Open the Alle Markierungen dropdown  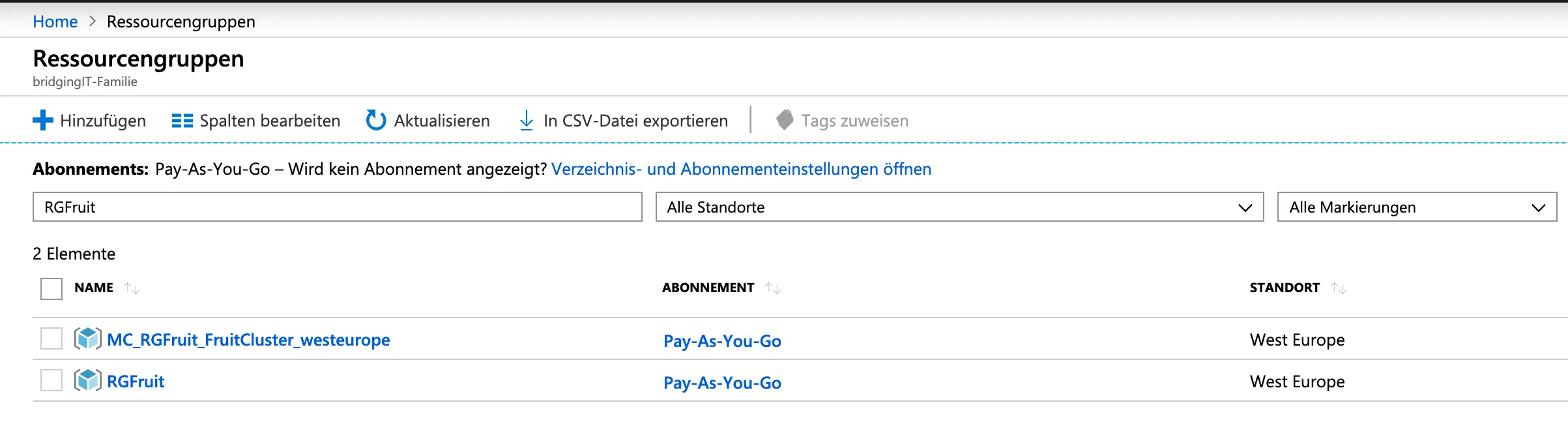(x=1417, y=207)
